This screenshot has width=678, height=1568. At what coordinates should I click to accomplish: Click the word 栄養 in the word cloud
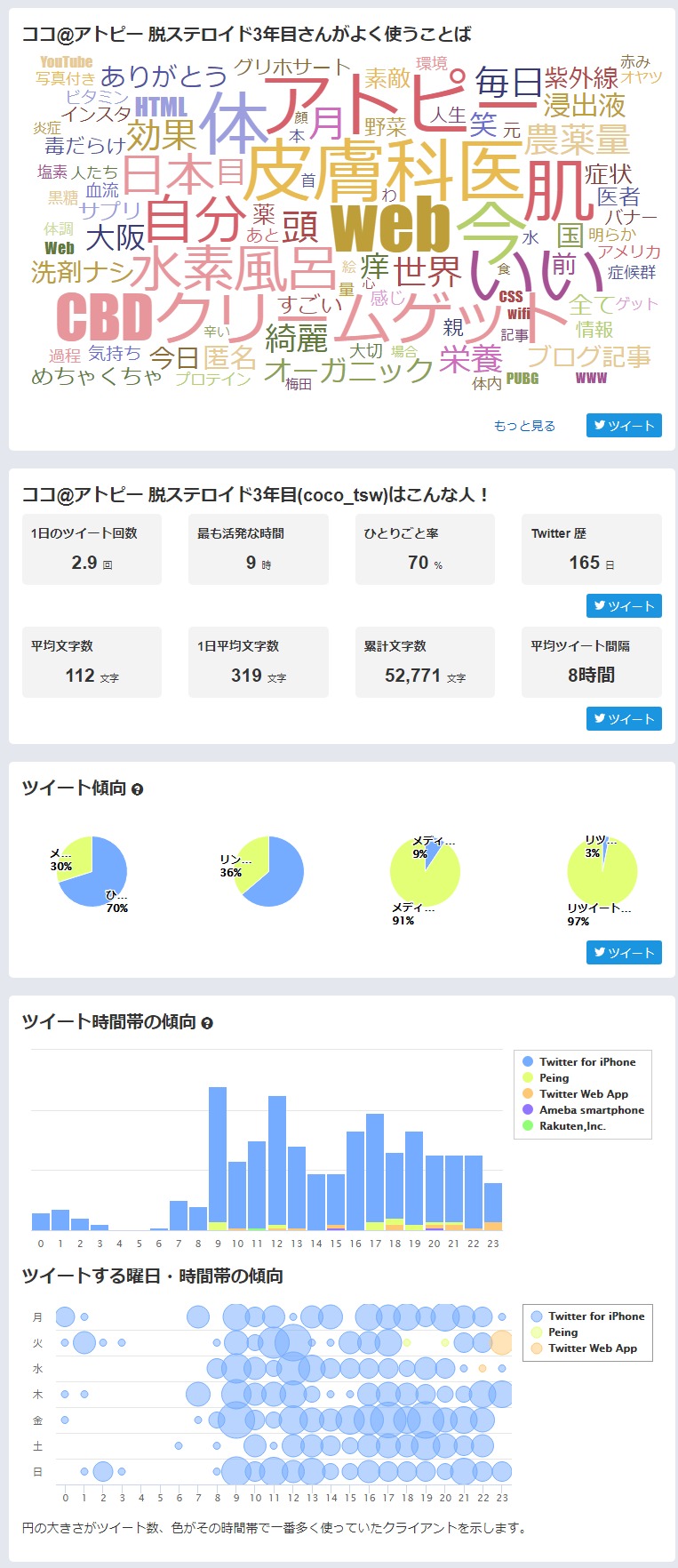471,358
